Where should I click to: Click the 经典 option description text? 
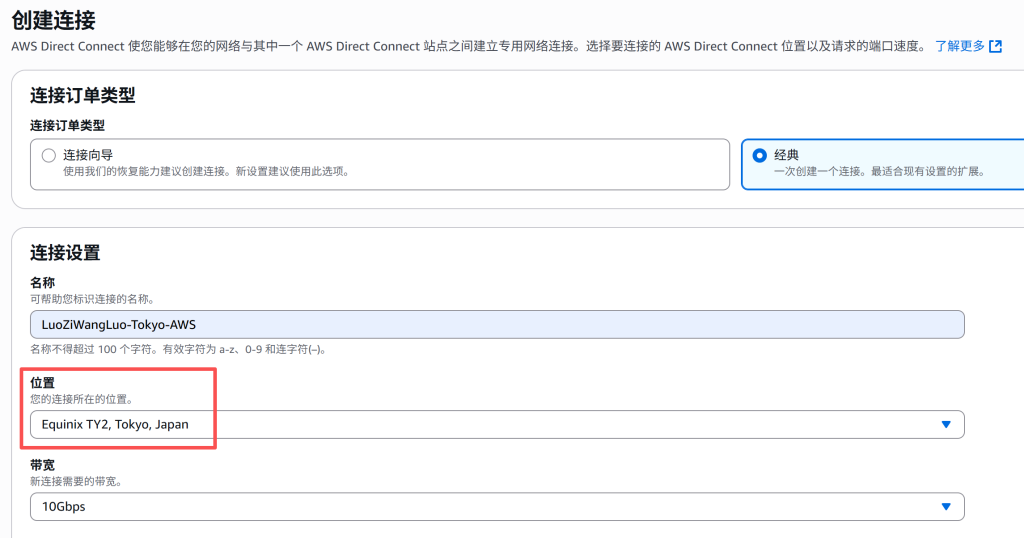coord(879,171)
